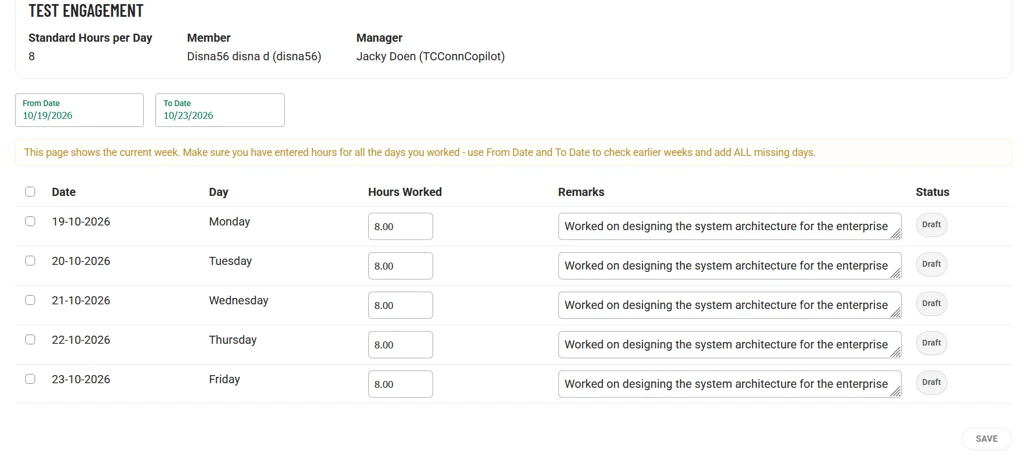Click the Member label

208,38
